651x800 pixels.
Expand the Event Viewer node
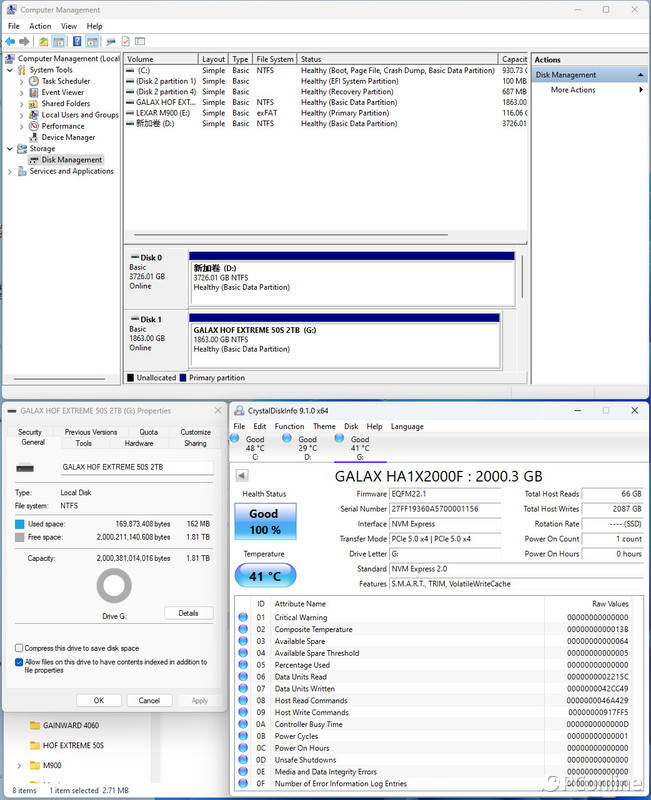[x=21, y=92]
